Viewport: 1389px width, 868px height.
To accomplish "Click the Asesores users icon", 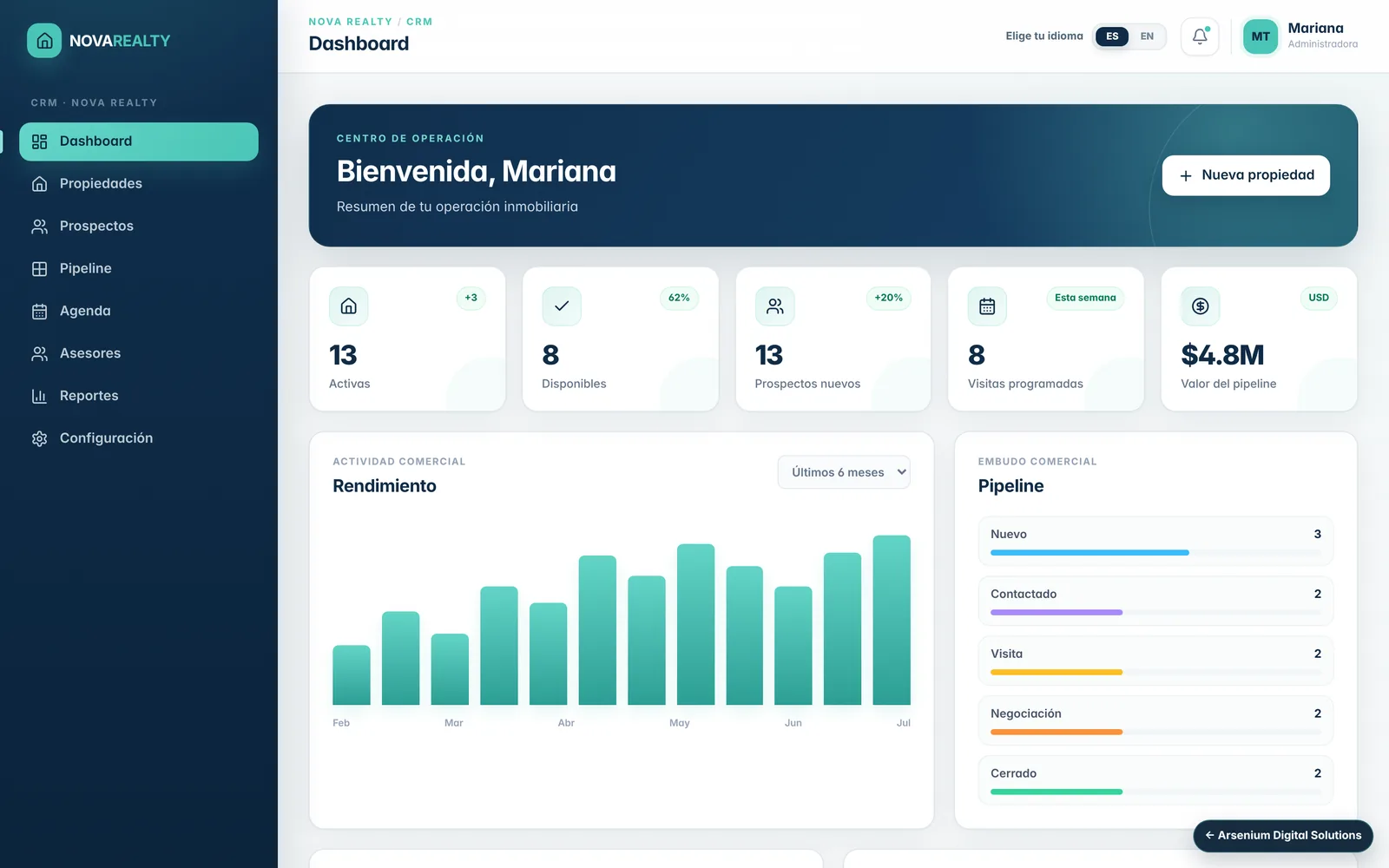I will (x=39, y=354).
